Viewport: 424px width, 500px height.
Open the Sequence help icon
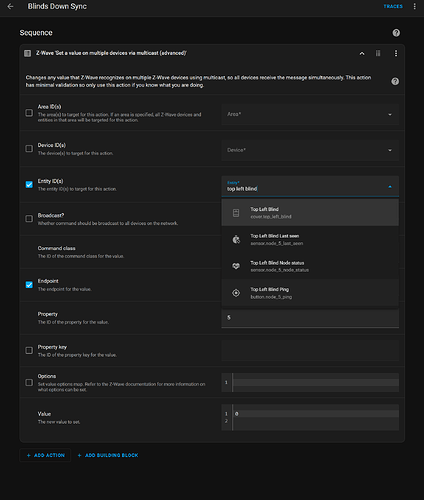click(396, 33)
